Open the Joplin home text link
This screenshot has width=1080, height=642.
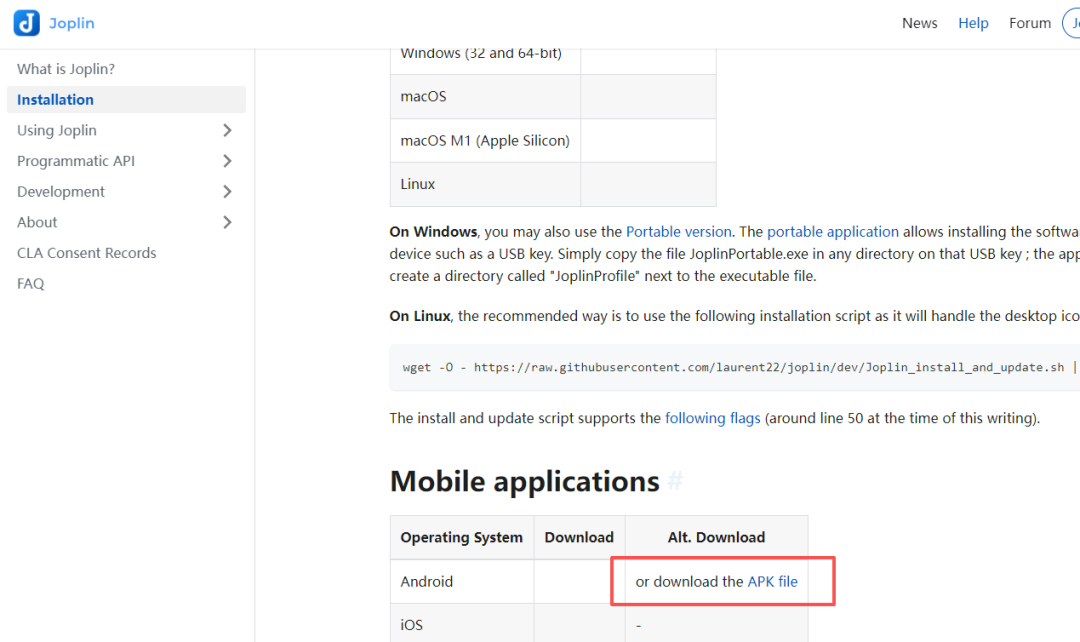coord(72,23)
